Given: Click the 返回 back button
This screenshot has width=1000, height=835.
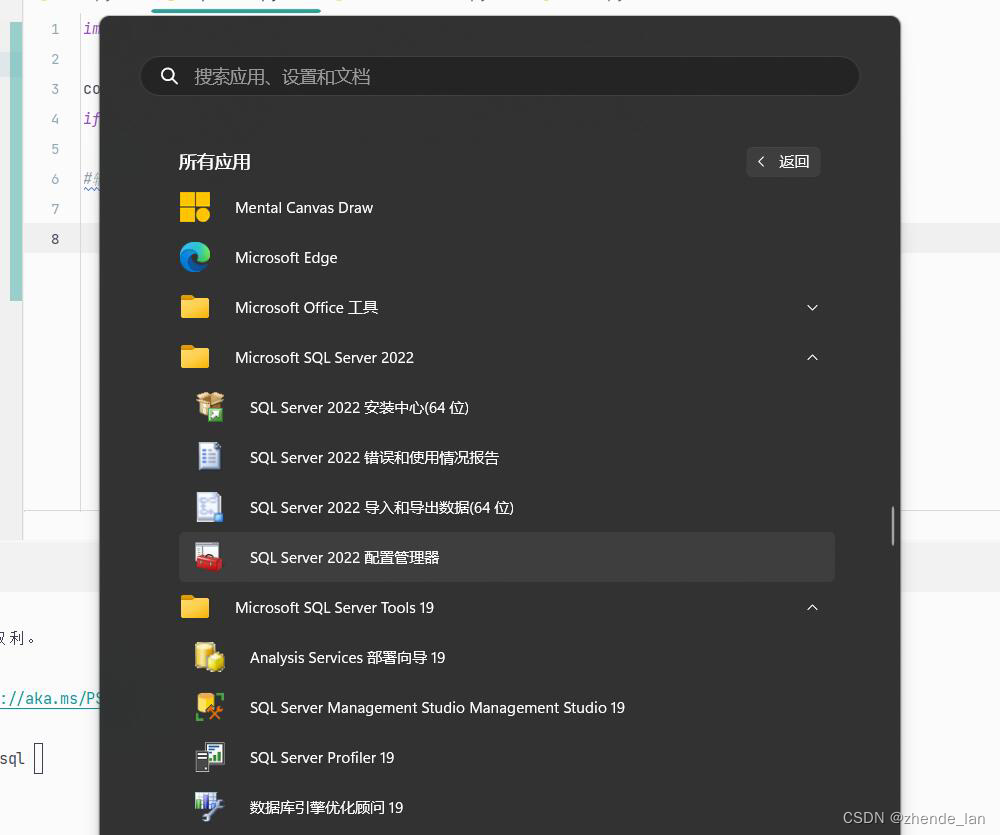Looking at the screenshot, I should click(x=783, y=162).
